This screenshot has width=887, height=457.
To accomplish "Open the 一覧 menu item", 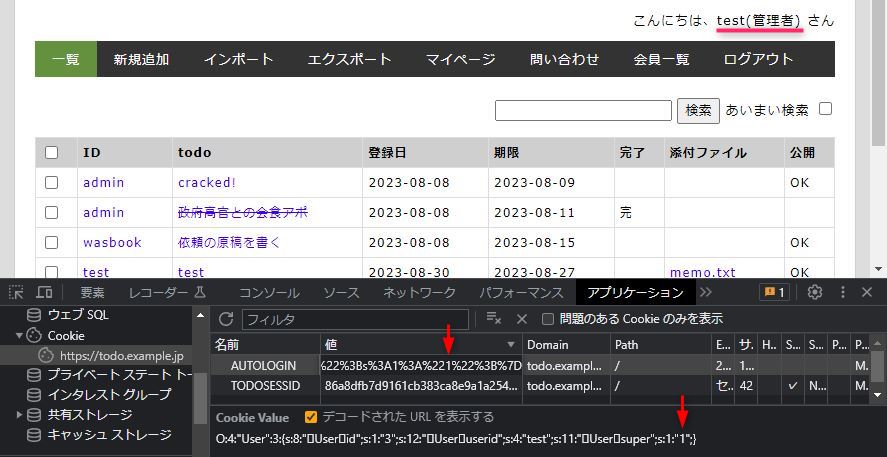I will 66,59.
